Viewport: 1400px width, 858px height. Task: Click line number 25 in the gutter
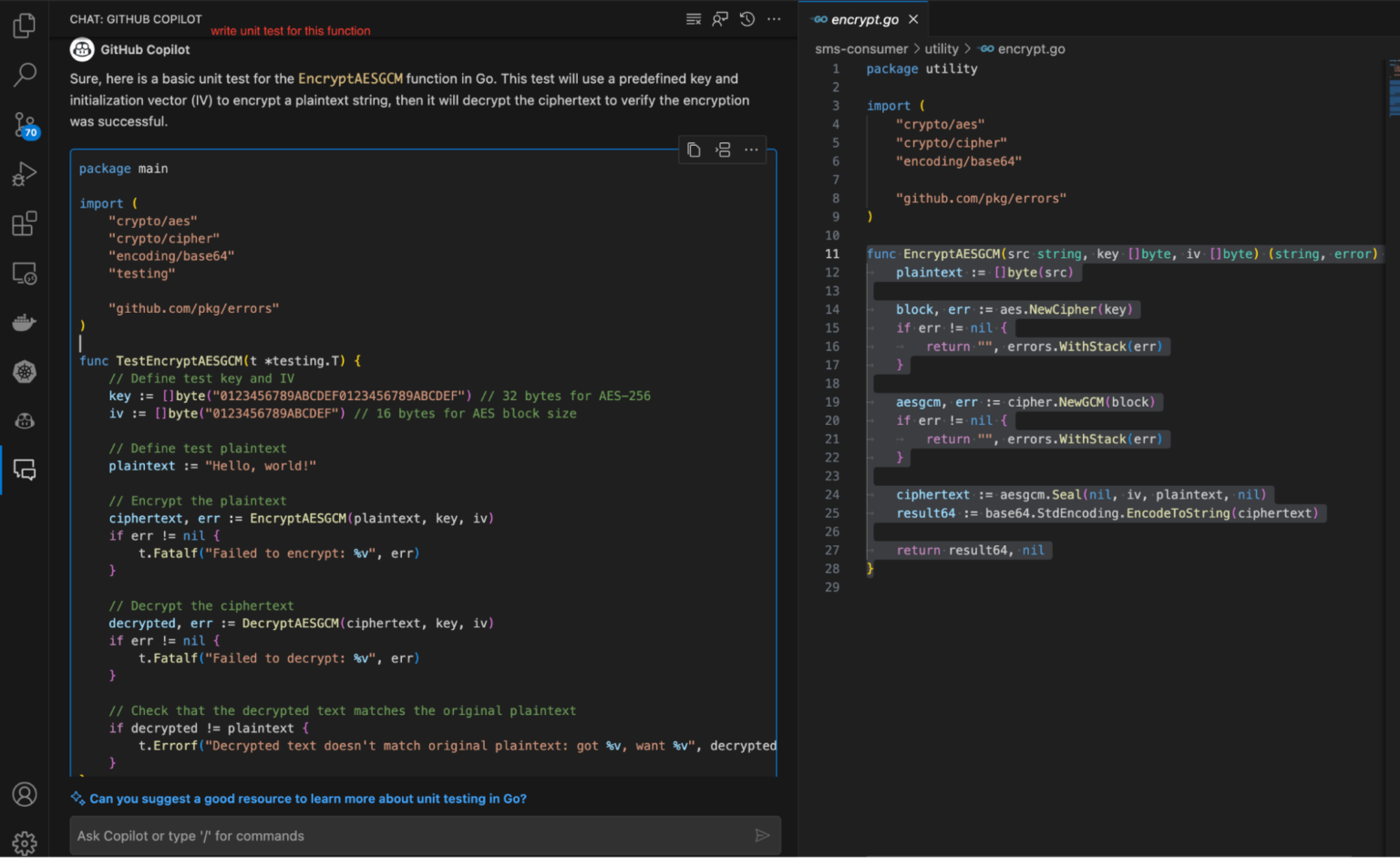(831, 513)
